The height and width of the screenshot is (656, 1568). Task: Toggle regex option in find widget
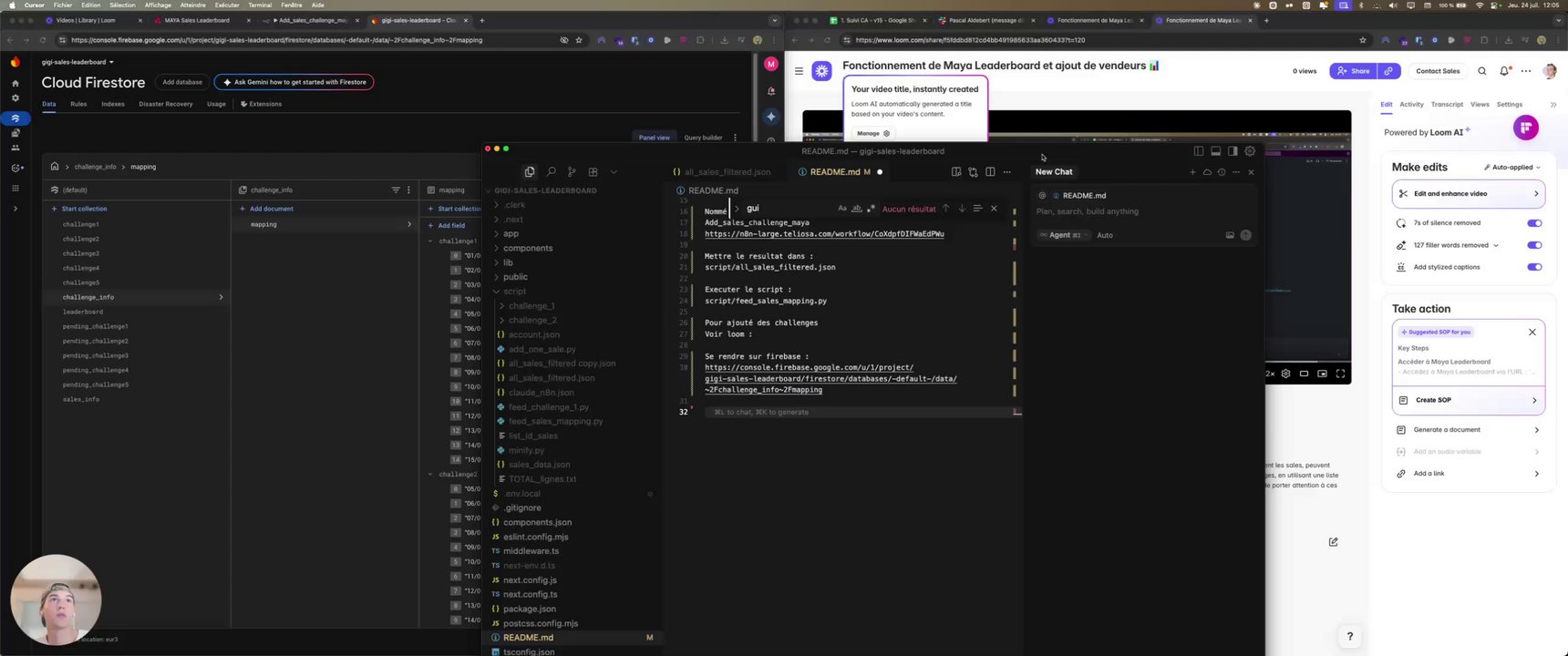pyautogui.click(x=871, y=209)
